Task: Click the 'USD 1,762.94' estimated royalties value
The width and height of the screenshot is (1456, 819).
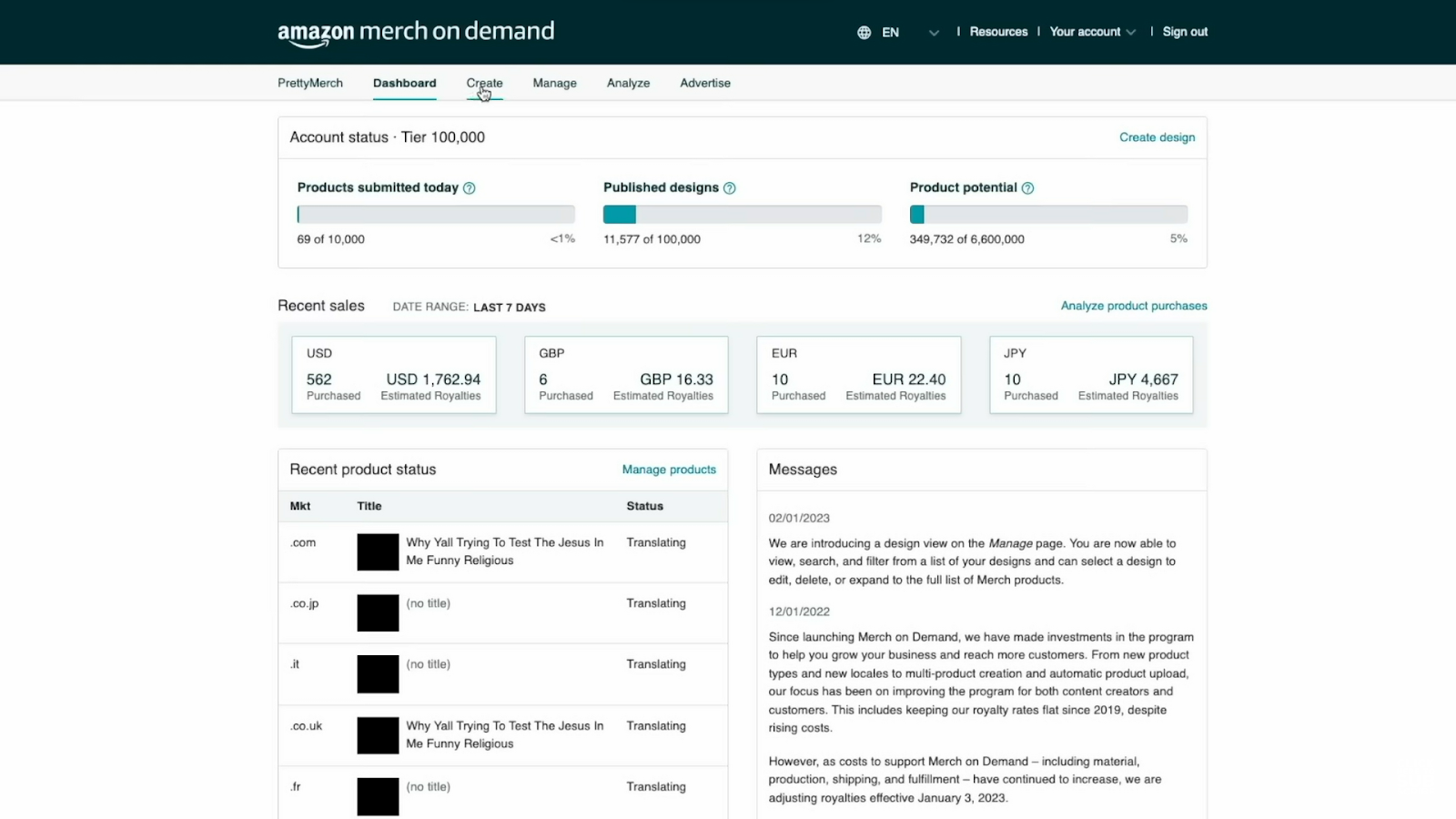Action: [433, 379]
